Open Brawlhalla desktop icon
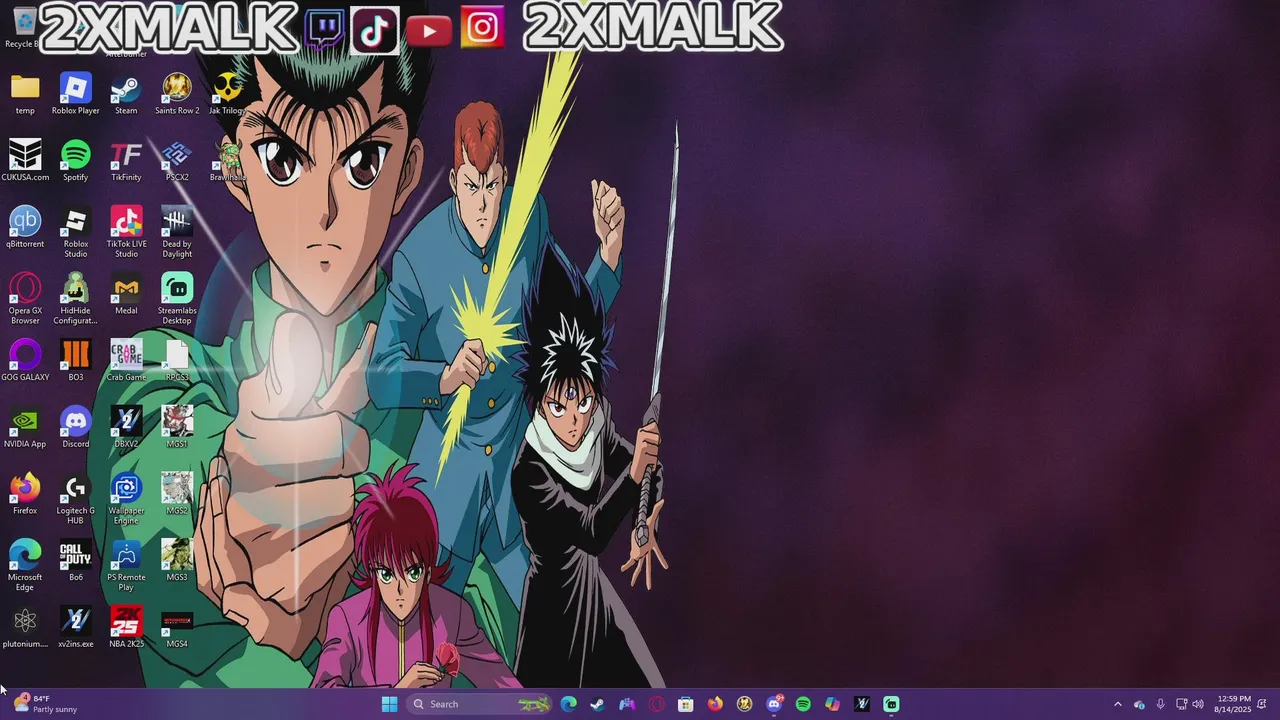 tap(227, 161)
